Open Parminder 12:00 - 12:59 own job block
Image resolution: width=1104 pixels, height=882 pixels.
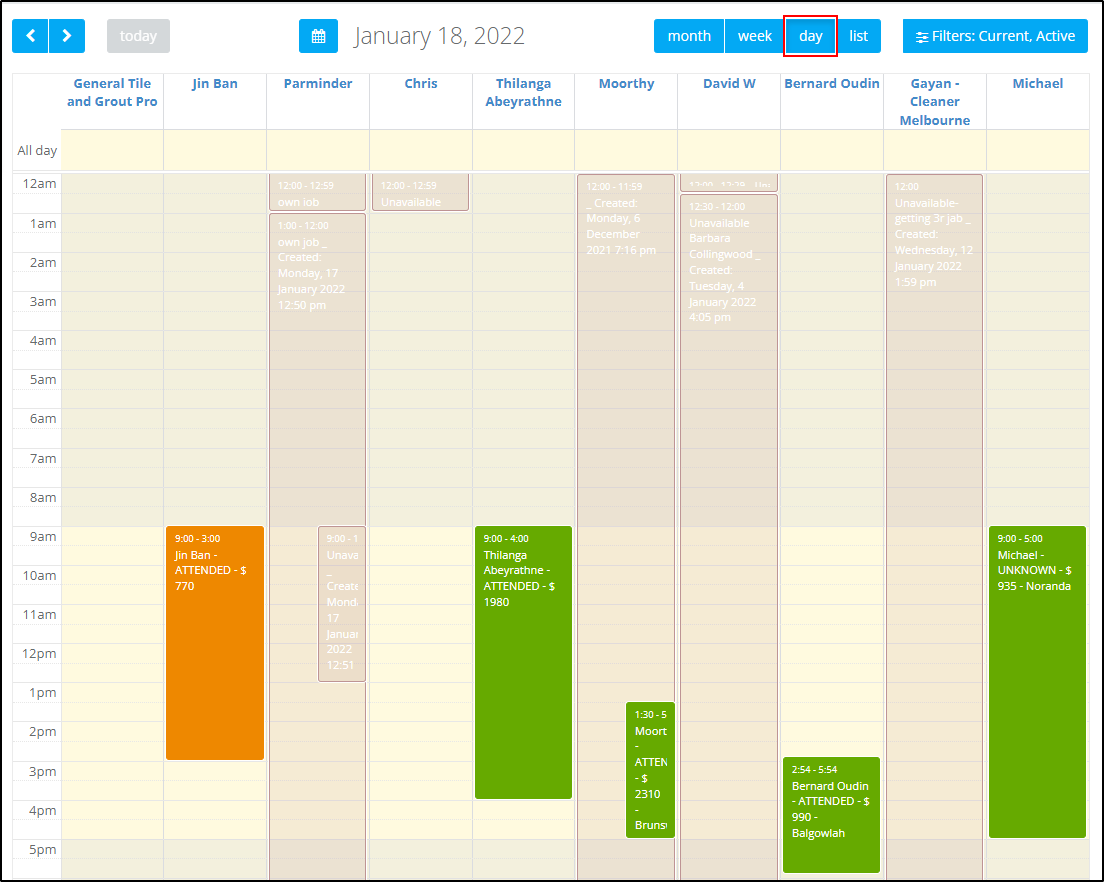[318, 192]
